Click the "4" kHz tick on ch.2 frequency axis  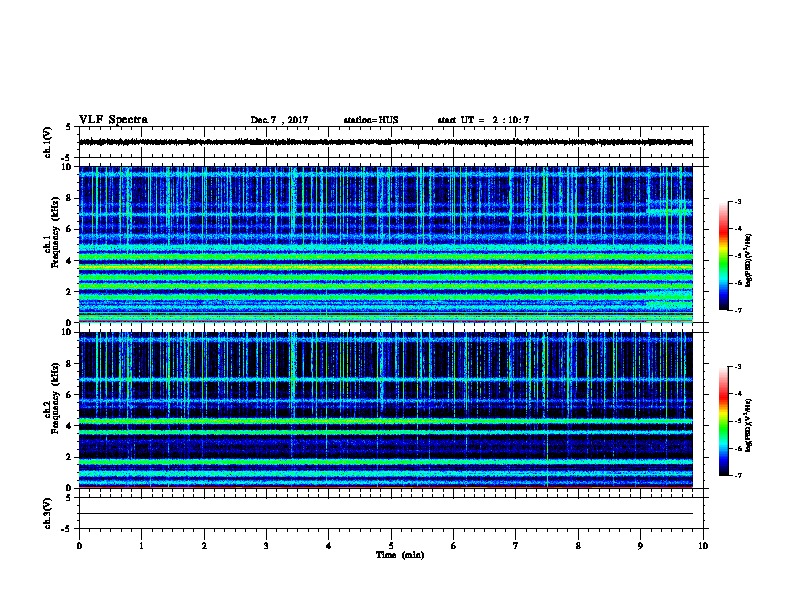coord(70,426)
